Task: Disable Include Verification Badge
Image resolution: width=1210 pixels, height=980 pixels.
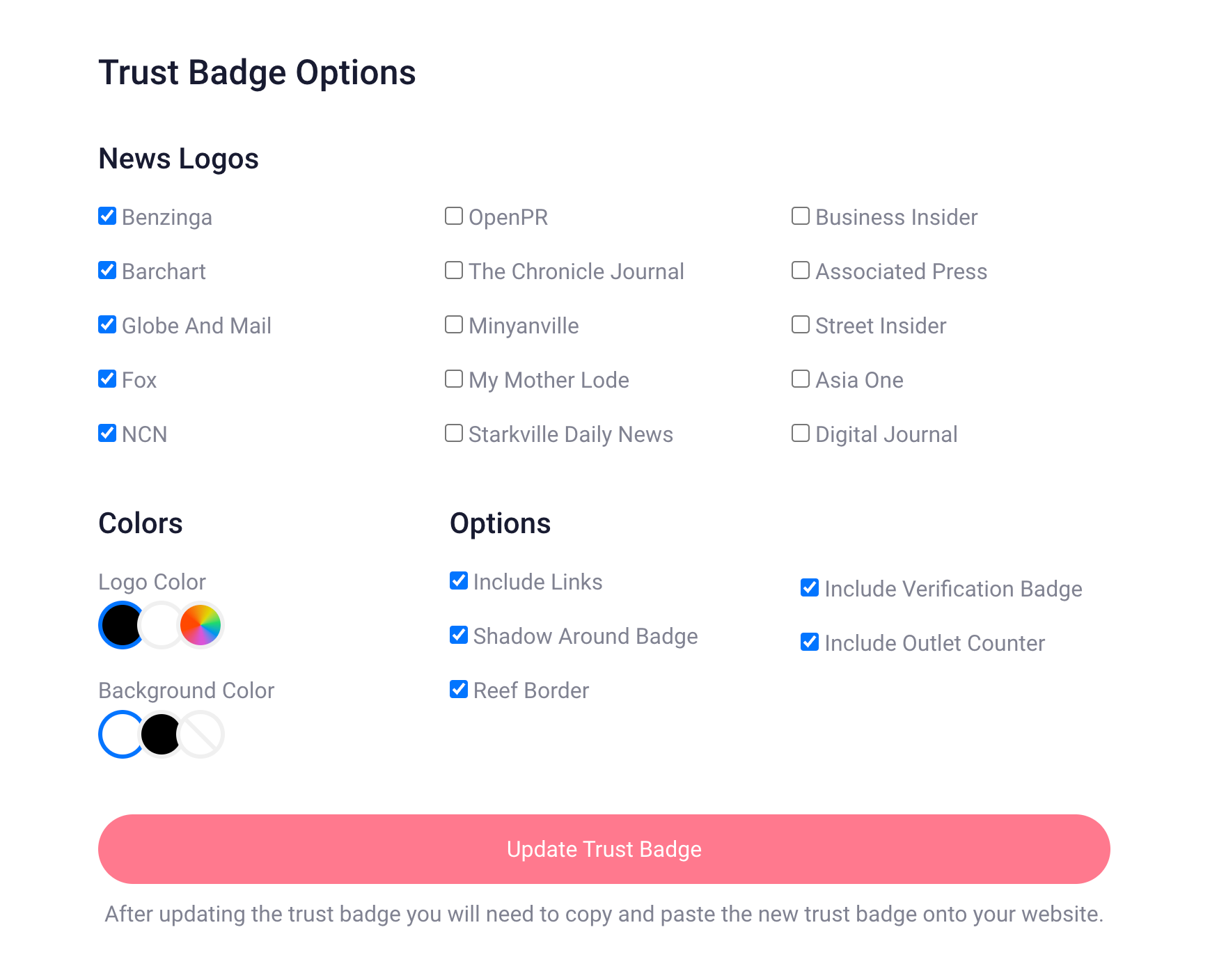Action: [810, 587]
